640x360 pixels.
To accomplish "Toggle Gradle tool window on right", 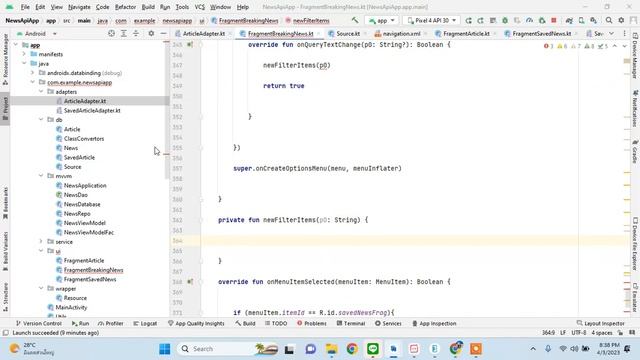I will [635, 151].
